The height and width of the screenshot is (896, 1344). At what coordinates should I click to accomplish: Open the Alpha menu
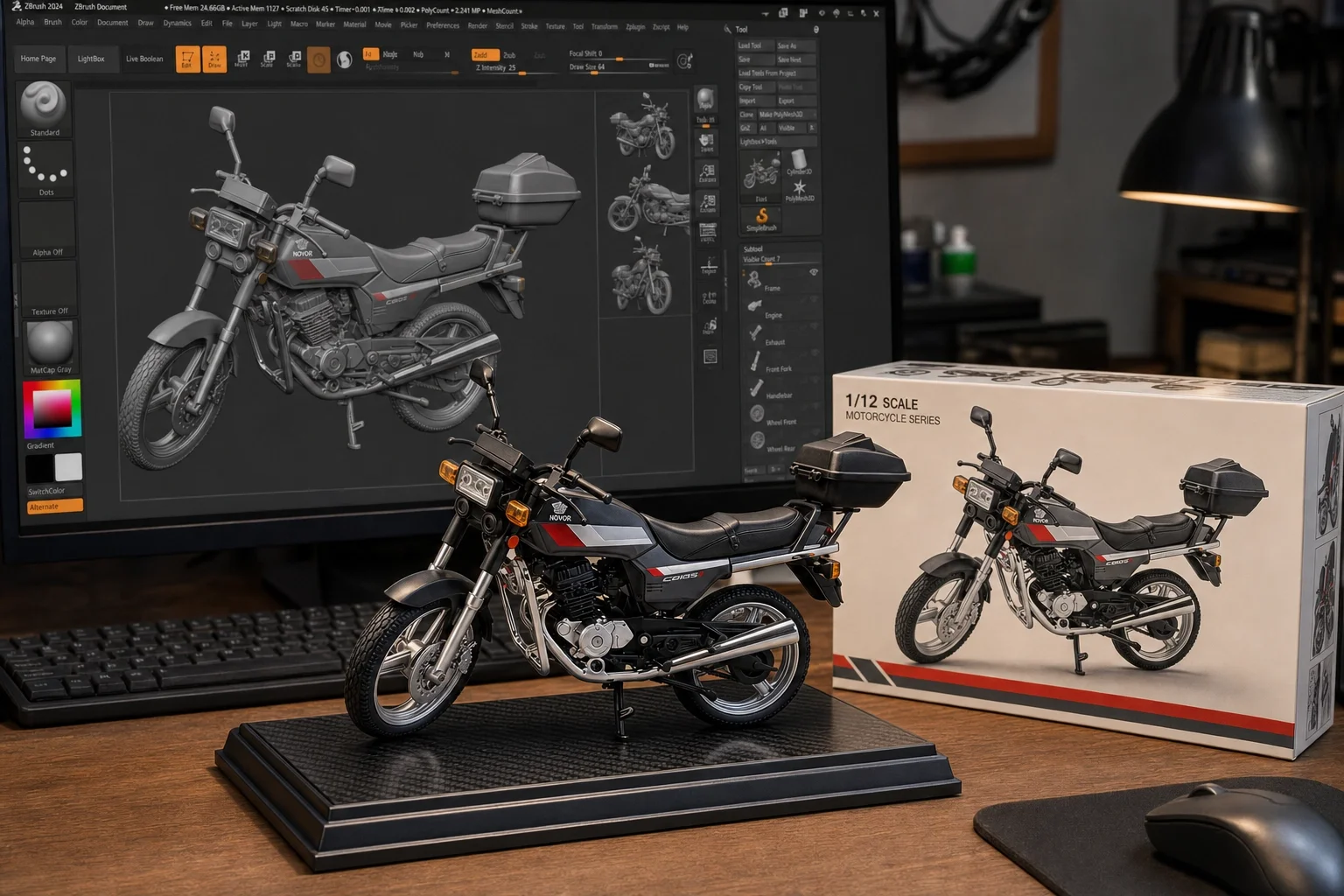click(25, 23)
